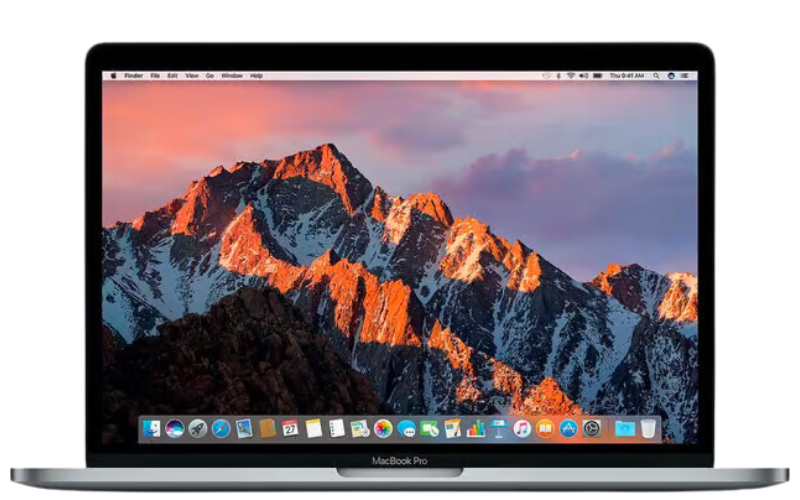800x500 pixels.
Task: Open Contacts book icon in Dock
Action: point(267,429)
